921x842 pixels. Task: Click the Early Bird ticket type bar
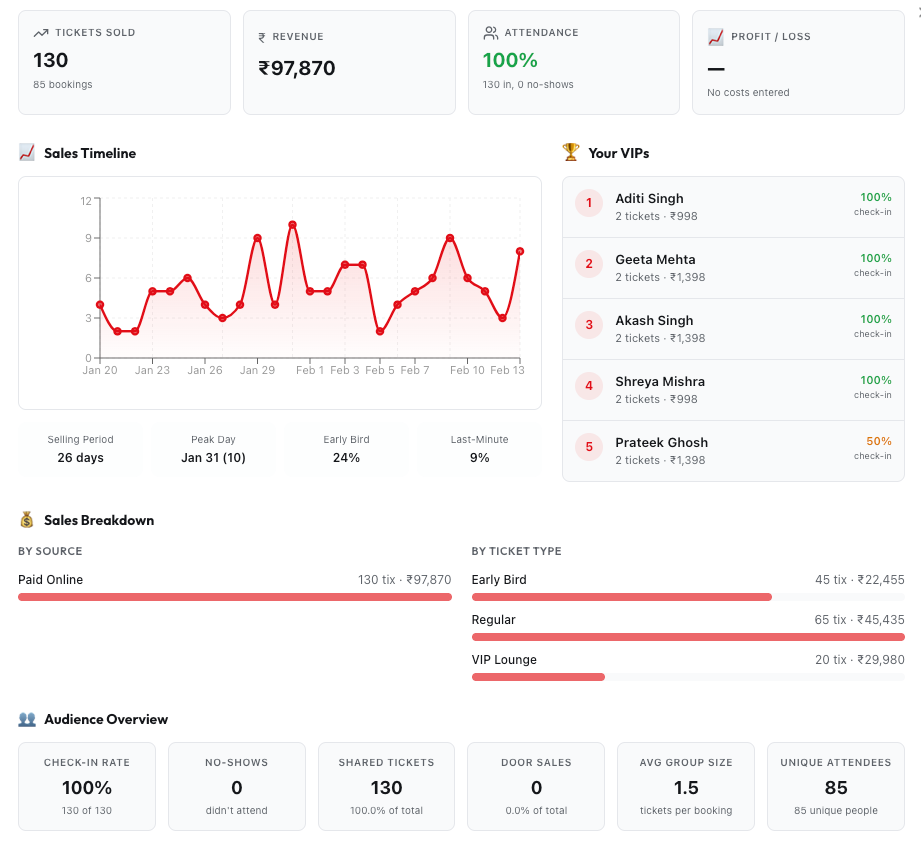[621, 597]
